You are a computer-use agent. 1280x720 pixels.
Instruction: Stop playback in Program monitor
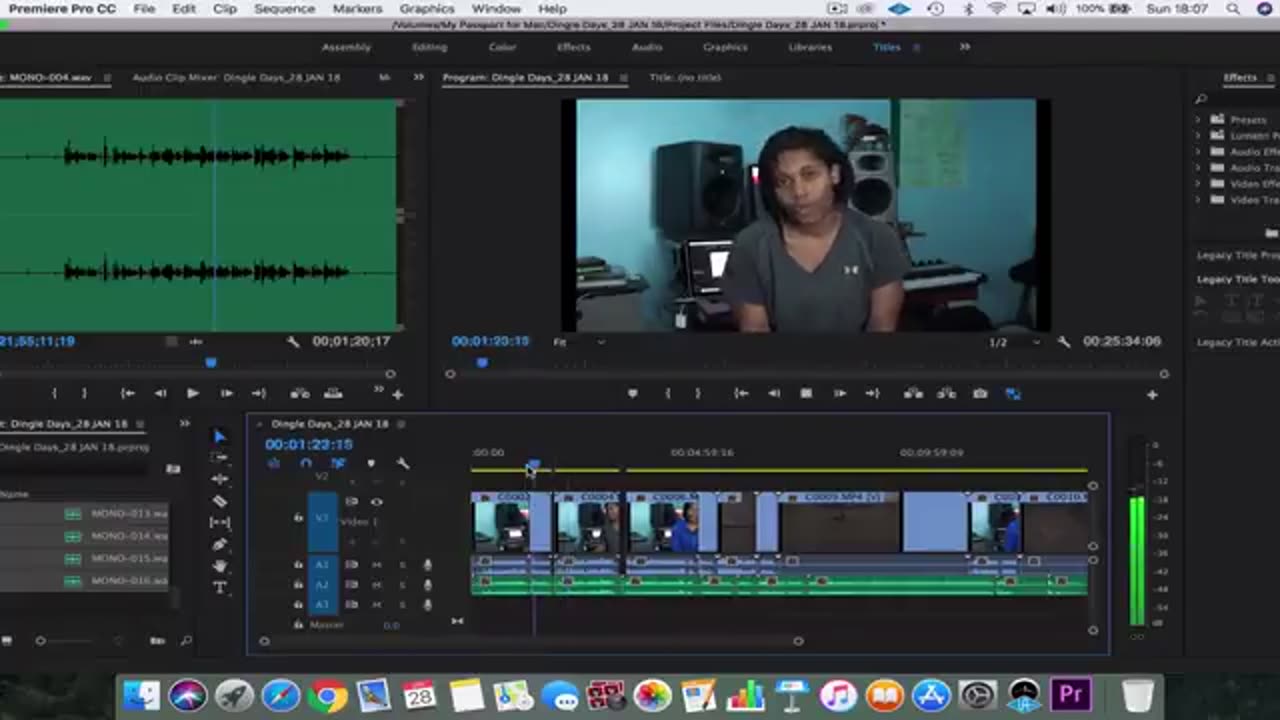coord(806,394)
